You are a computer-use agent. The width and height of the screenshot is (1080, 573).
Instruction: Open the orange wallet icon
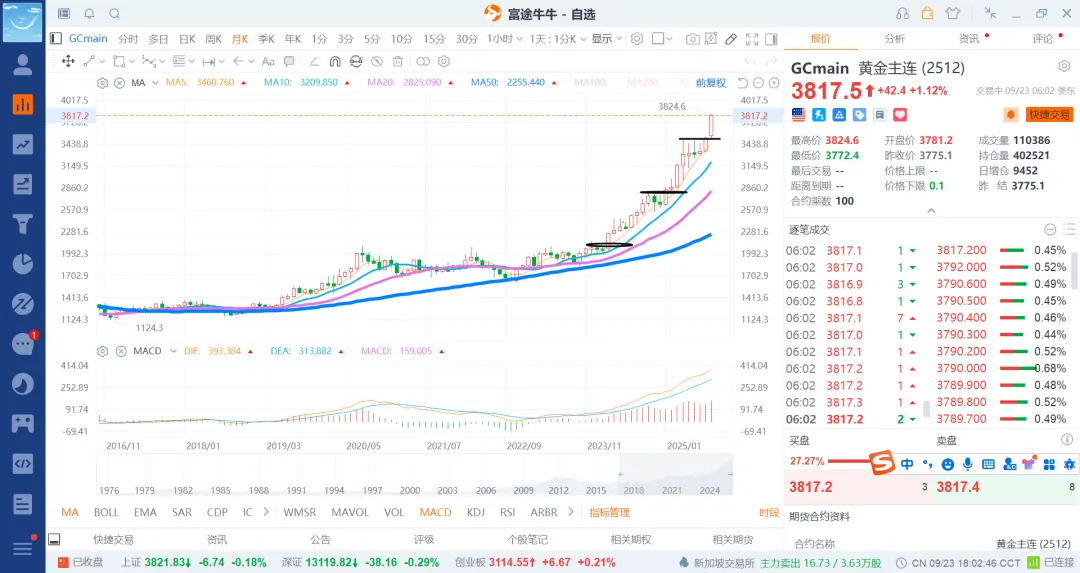(927, 13)
